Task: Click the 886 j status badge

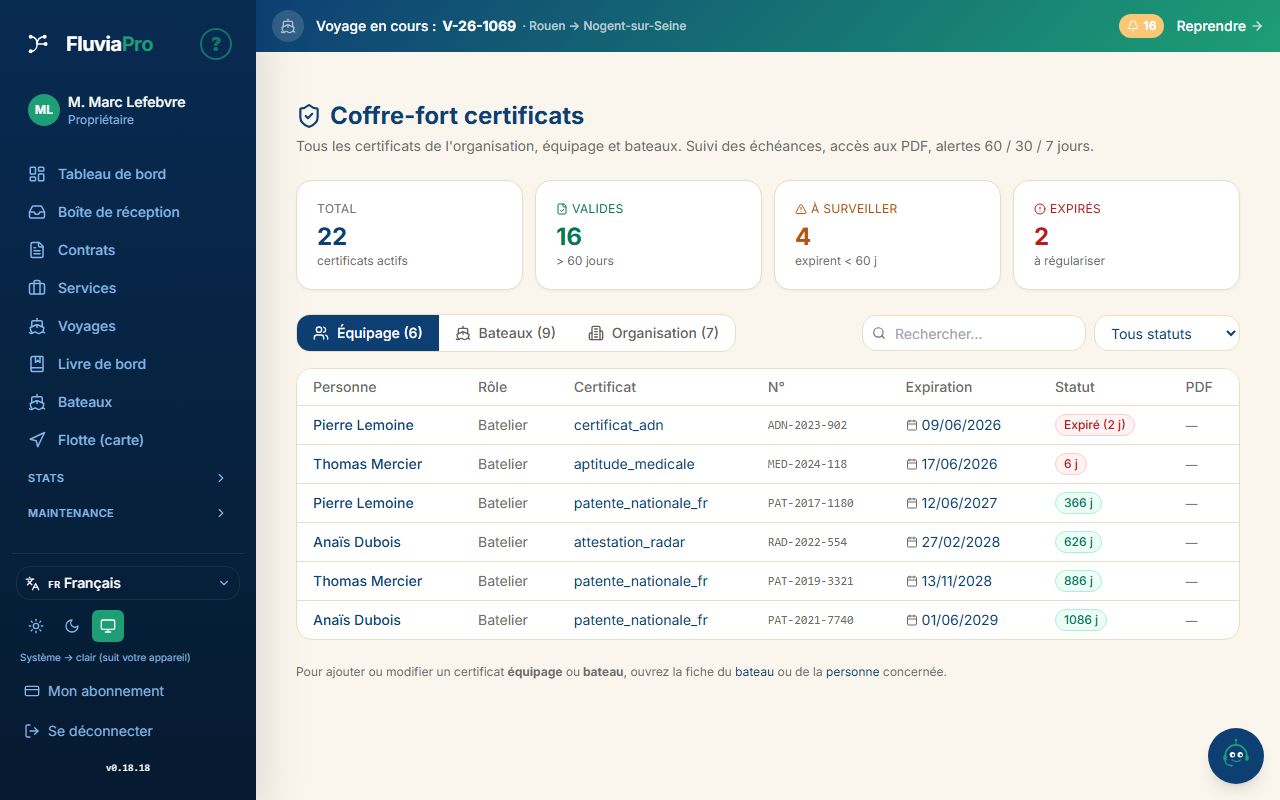Action: 1078,581
